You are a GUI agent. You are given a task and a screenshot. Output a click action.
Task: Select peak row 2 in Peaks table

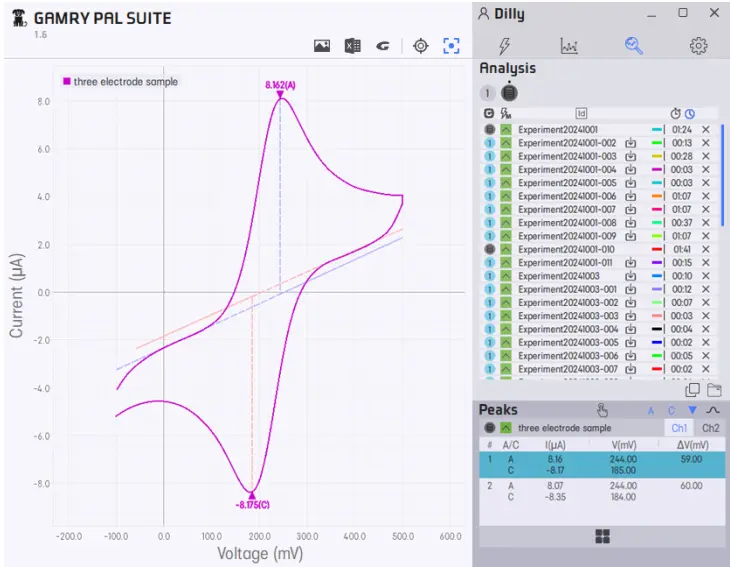[x=602, y=491]
